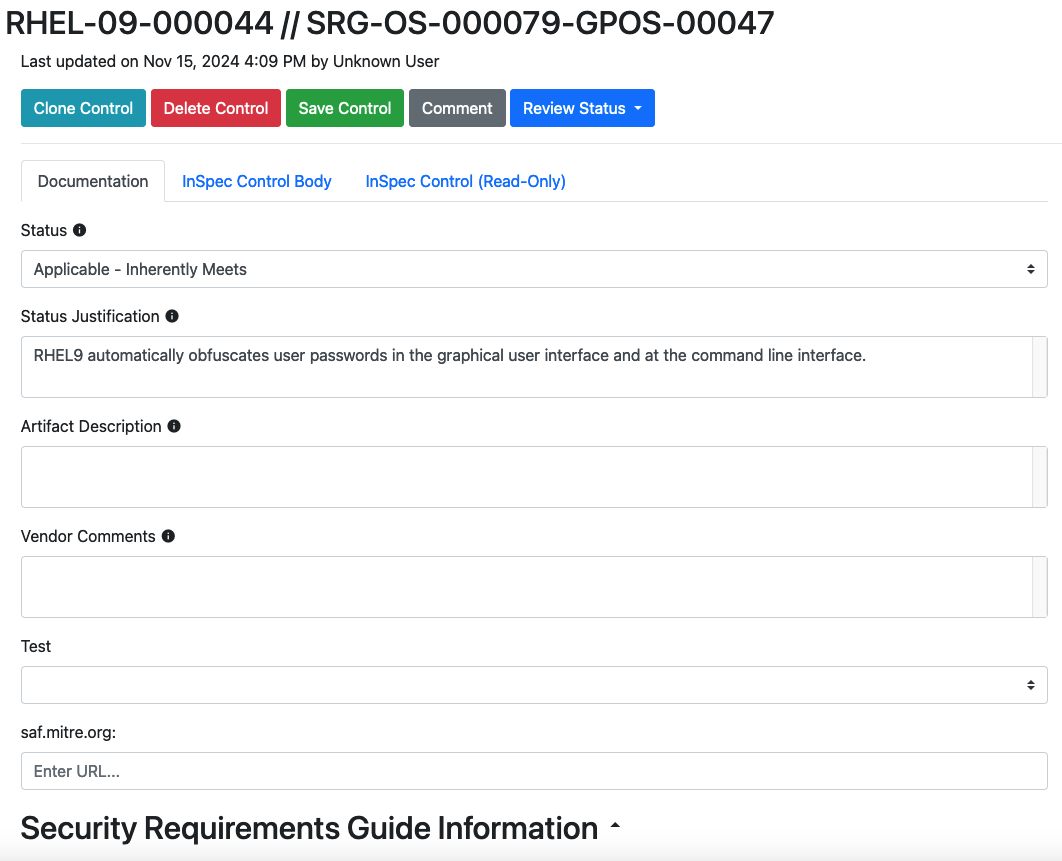
Task: Collapse Security Requirements Guide Information section
Action: (615, 827)
